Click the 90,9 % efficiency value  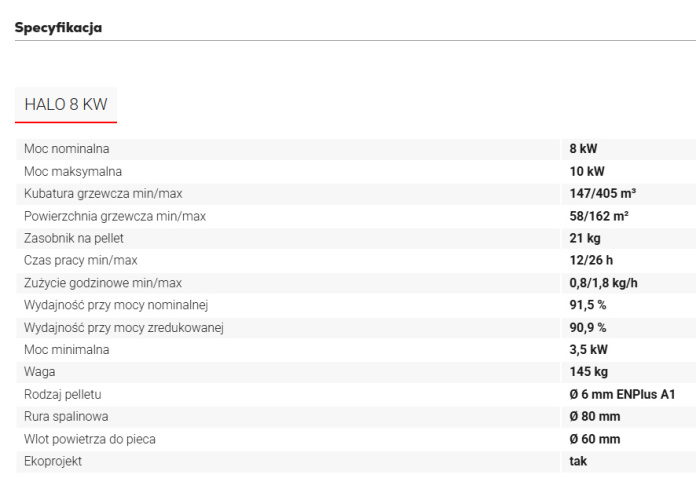[588, 328]
